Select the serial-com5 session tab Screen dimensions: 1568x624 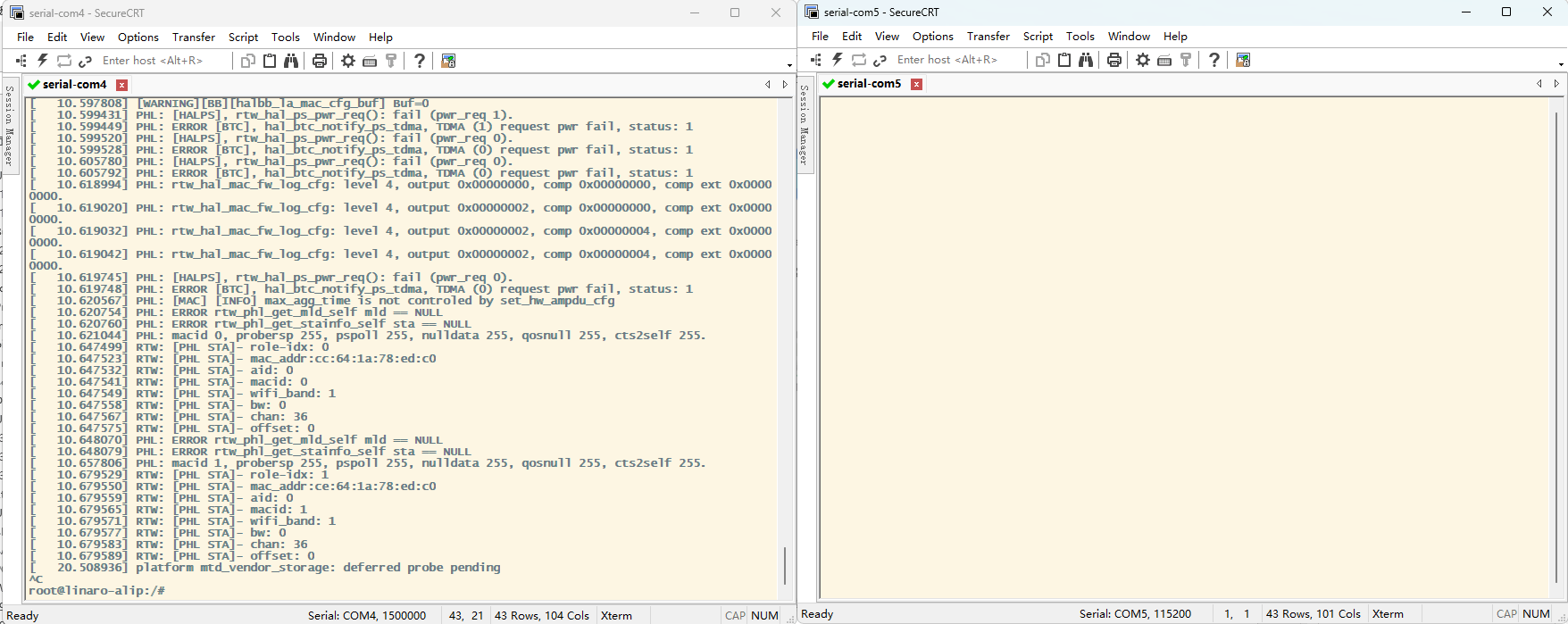870,83
